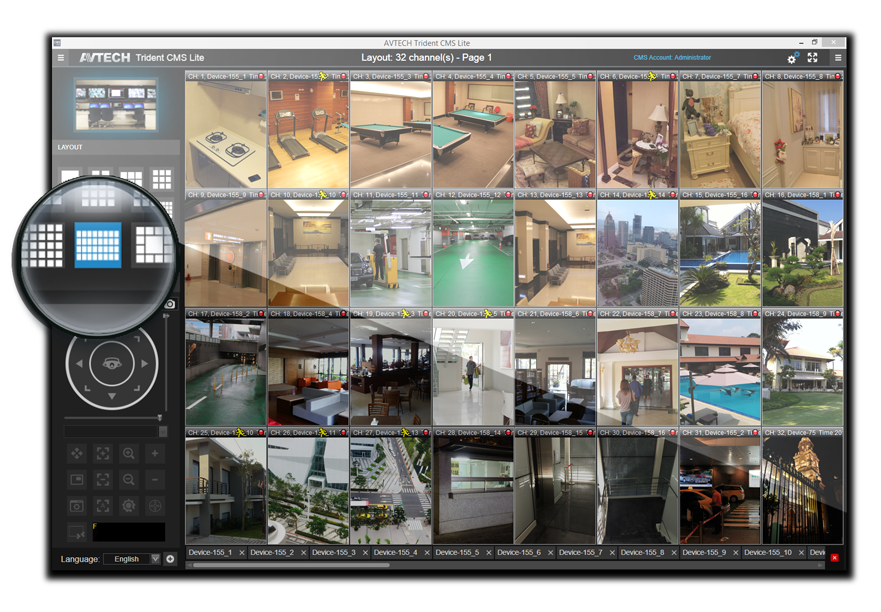The height and width of the screenshot is (612, 881).
Task: Select the channel 23 swimming pool feed
Action: click(x=720, y=372)
